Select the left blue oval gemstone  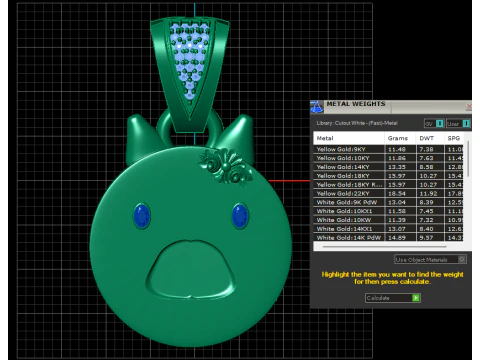[x=142, y=216]
